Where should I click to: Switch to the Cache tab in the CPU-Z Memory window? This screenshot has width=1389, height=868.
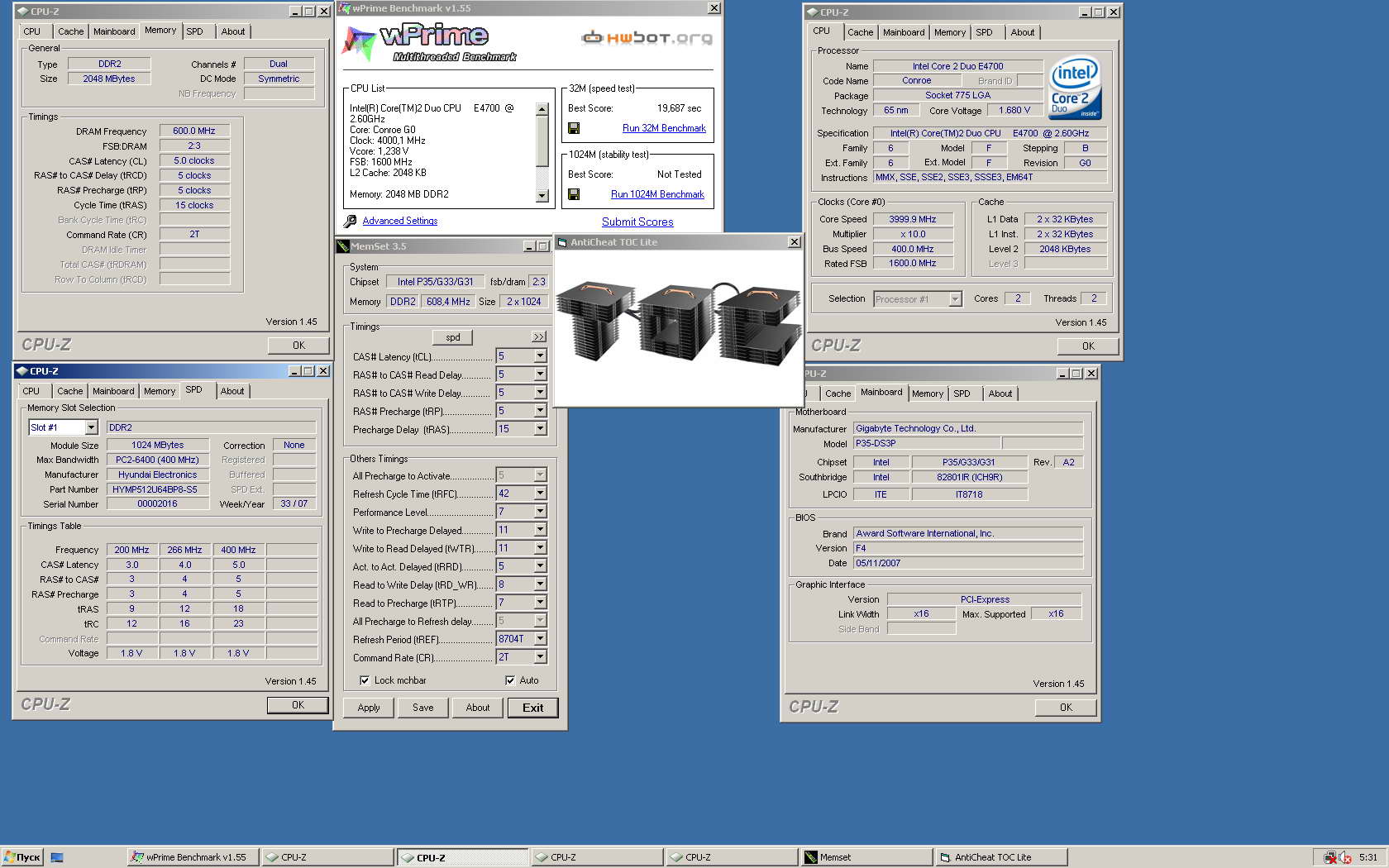tap(70, 31)
